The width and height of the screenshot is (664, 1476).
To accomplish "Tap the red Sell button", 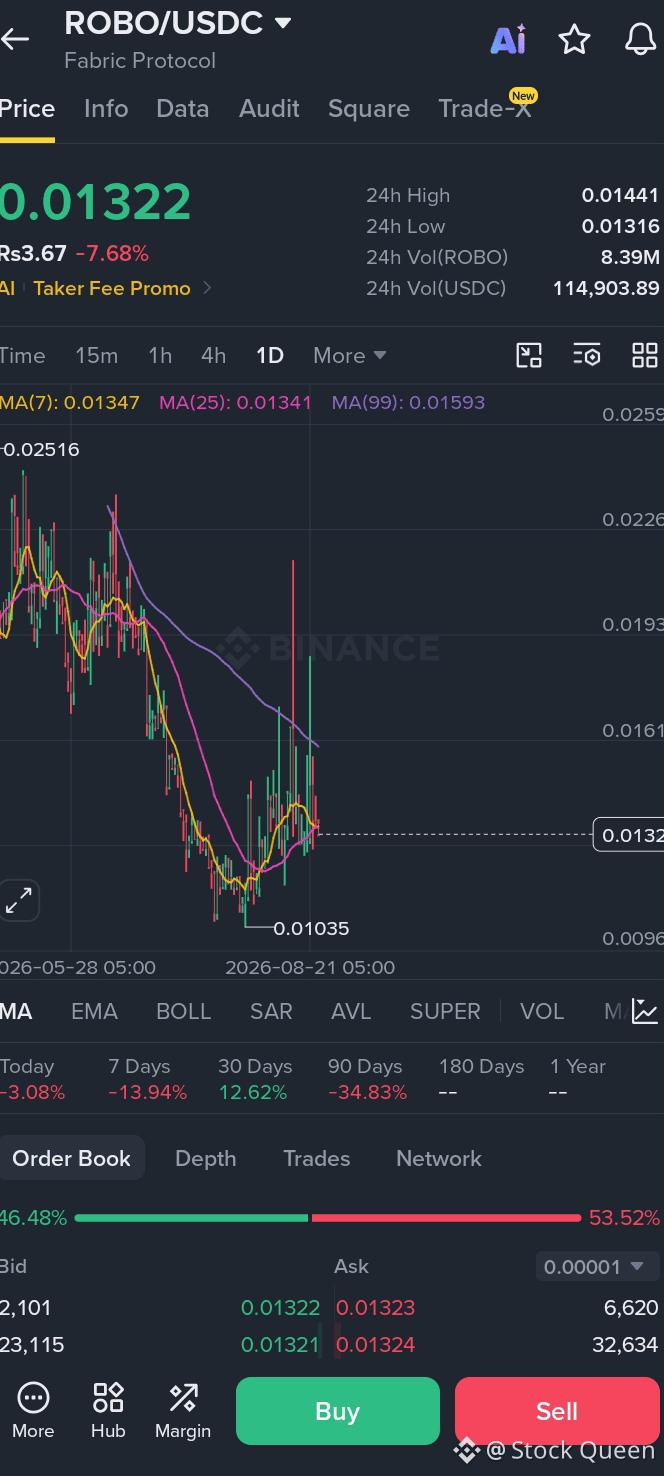I will click(557, 1411).
